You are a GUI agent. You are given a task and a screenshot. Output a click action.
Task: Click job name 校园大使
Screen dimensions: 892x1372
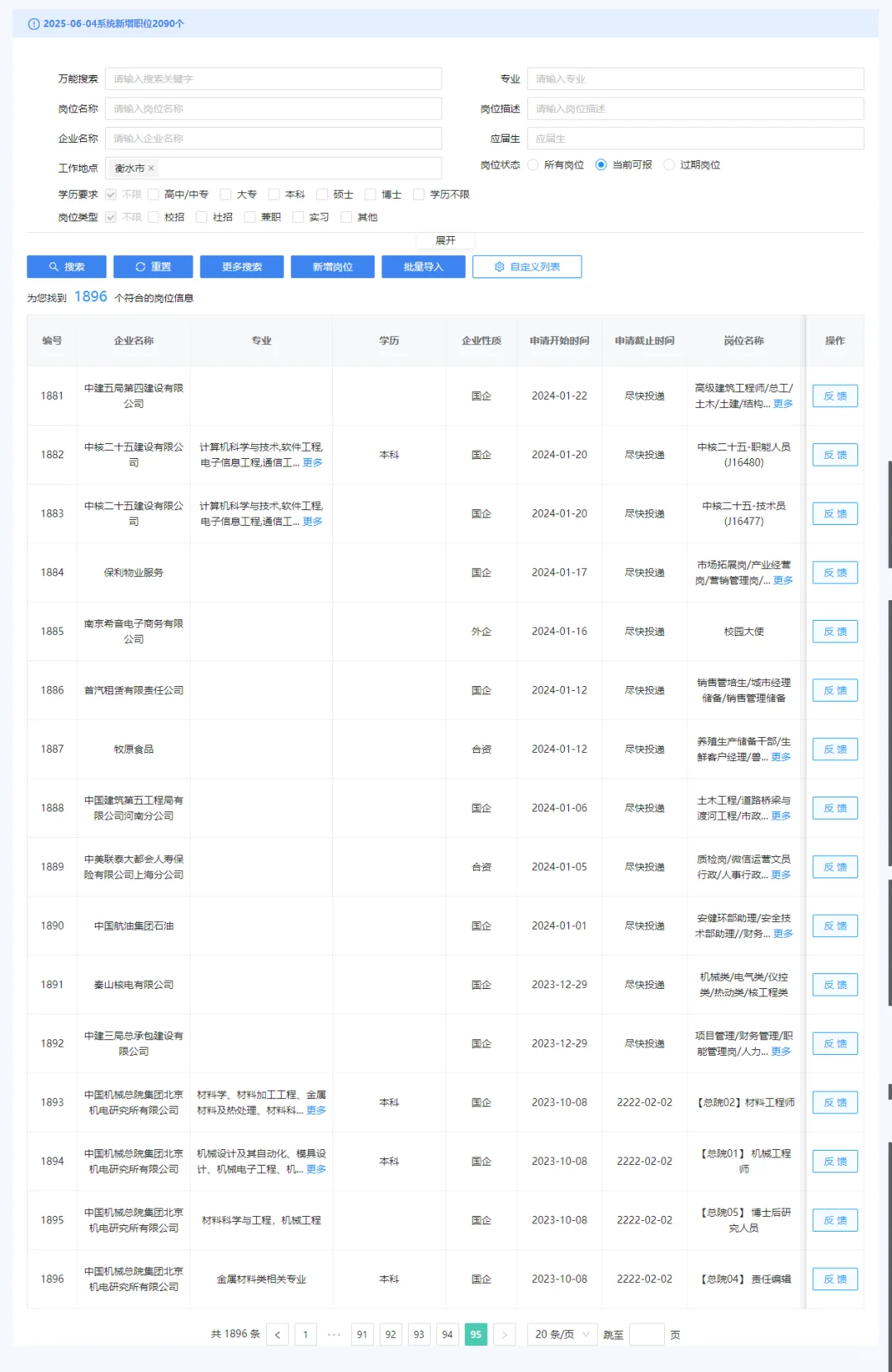(743, 632)
